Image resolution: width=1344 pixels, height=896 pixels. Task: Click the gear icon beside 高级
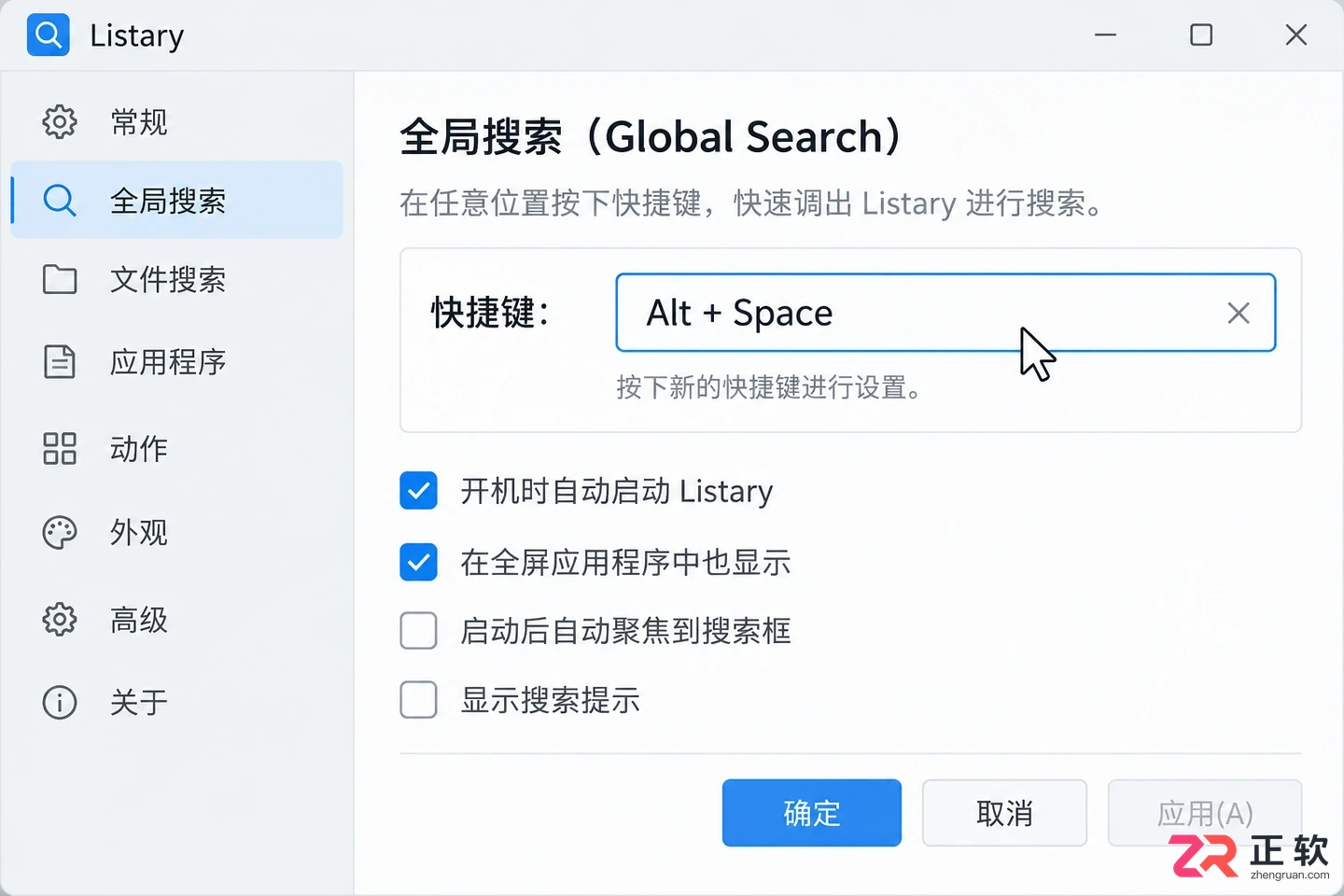(60, 619)
